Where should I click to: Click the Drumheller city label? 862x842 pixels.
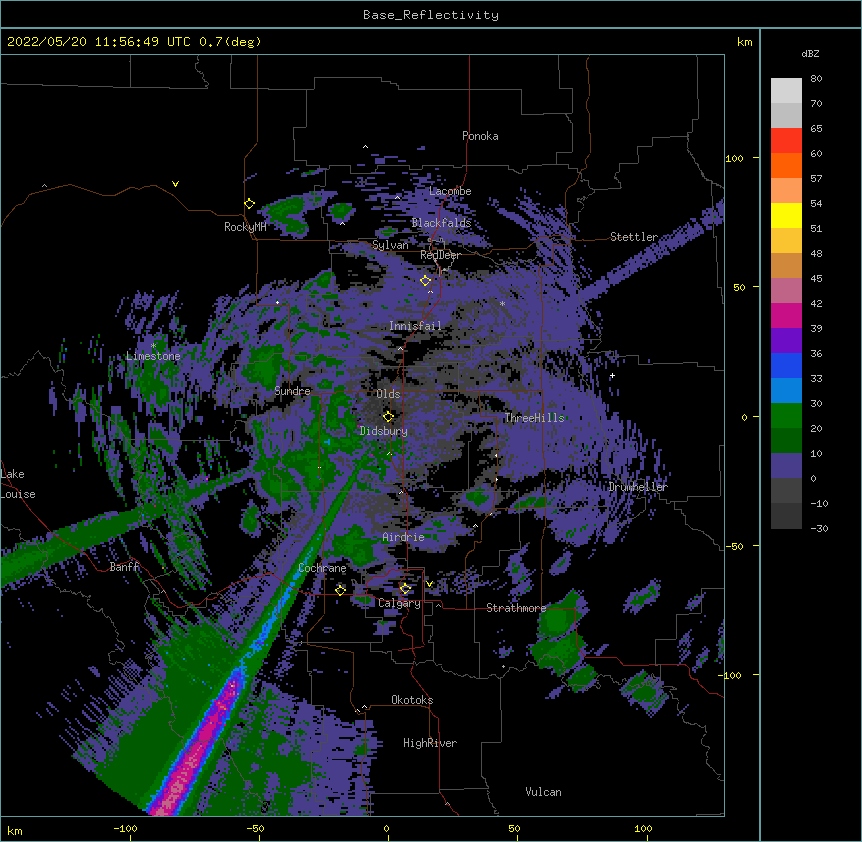[638, 487]
